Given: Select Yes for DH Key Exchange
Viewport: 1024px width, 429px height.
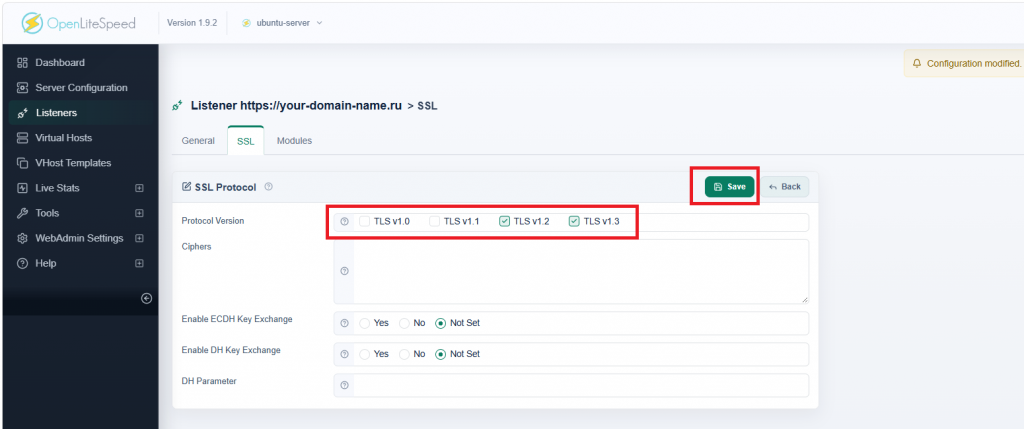Looking at the screenshot, I should (364, 354).
